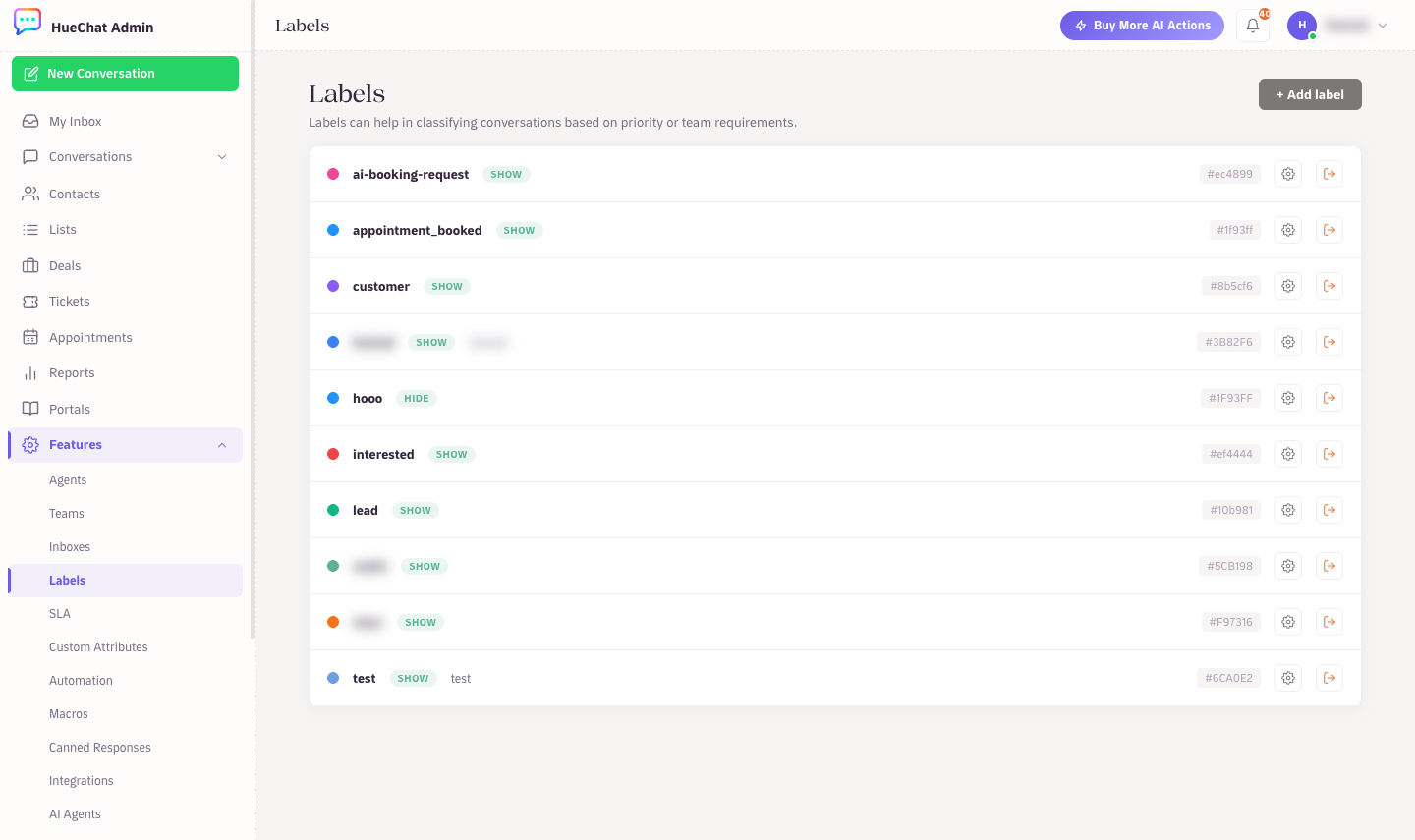
Task: Collapse the Features section chevron
Action: click(x=222, y=445)
